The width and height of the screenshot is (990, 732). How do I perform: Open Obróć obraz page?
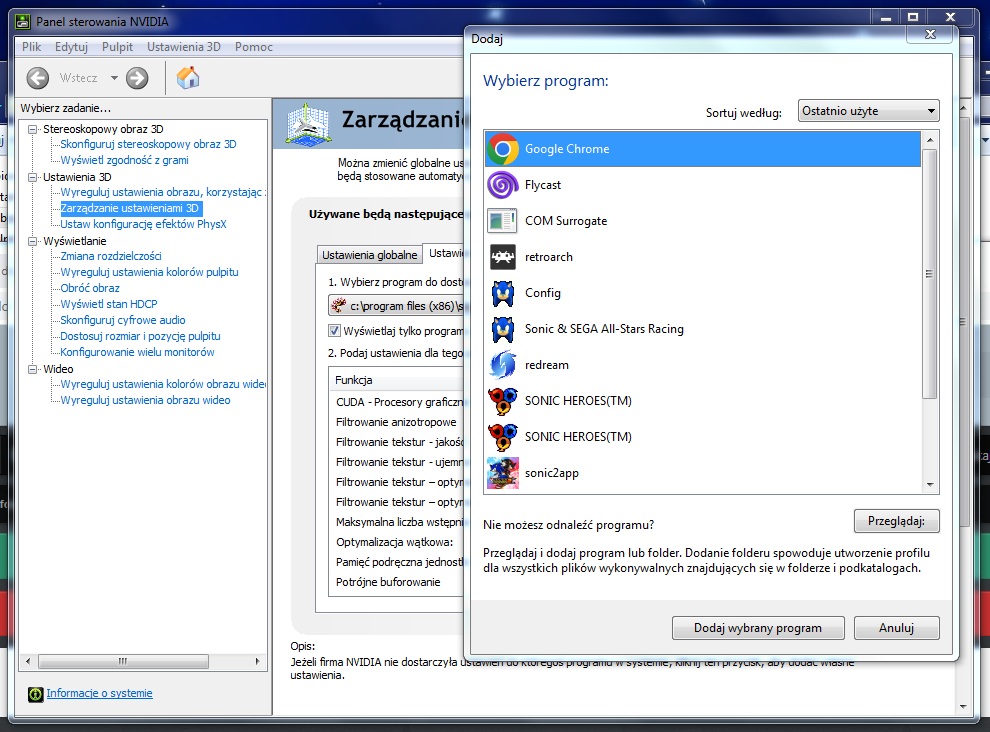point(90,288)
